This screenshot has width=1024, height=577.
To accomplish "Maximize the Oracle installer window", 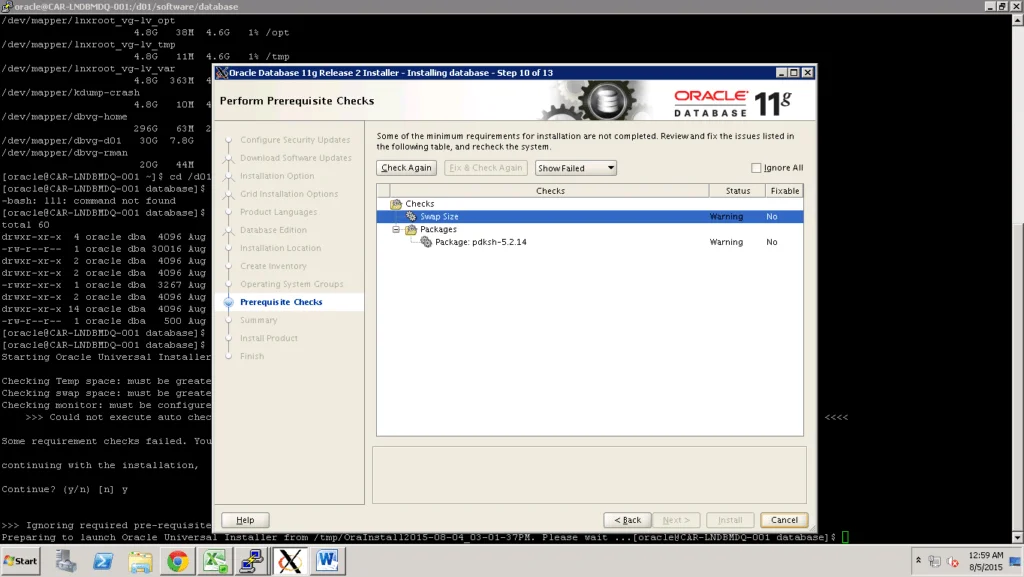I will pyautogui.click(x=794, y=72).
